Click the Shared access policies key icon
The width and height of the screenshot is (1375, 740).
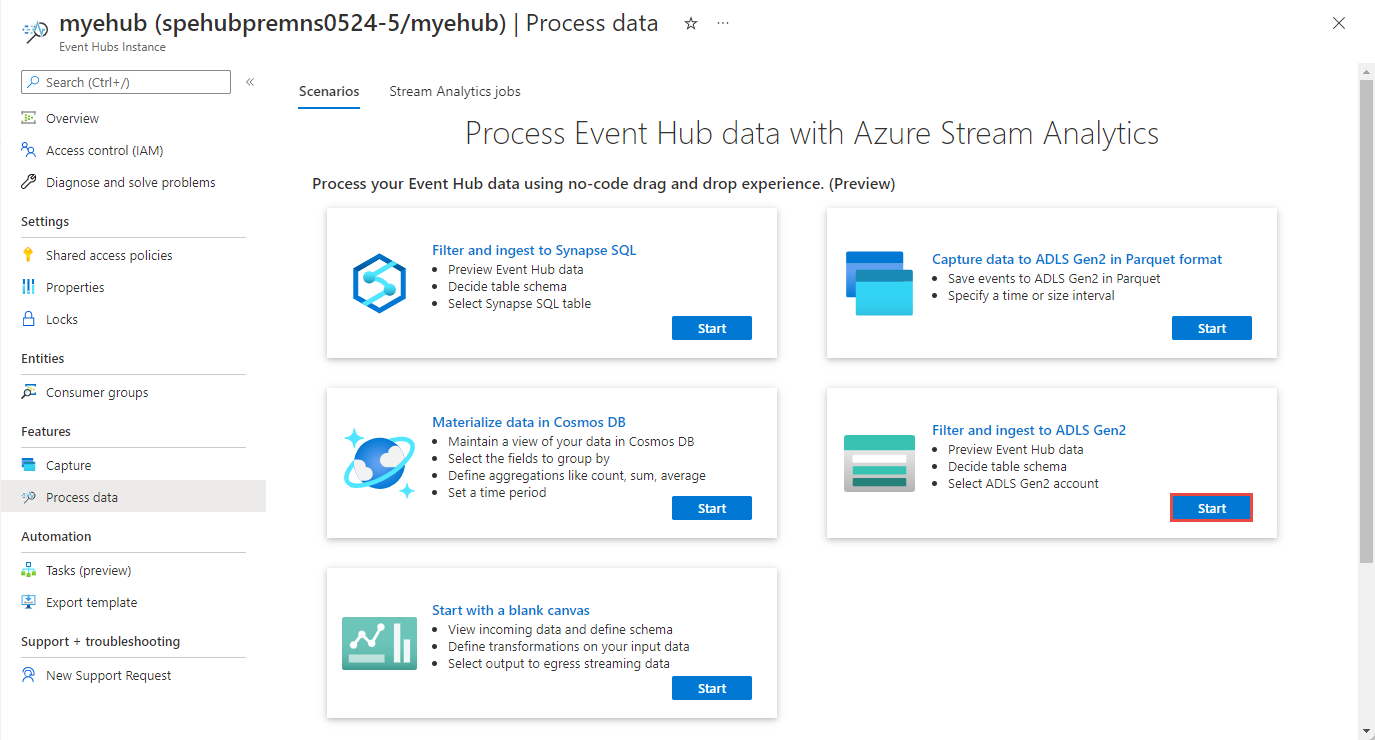[x=28, y=255]
